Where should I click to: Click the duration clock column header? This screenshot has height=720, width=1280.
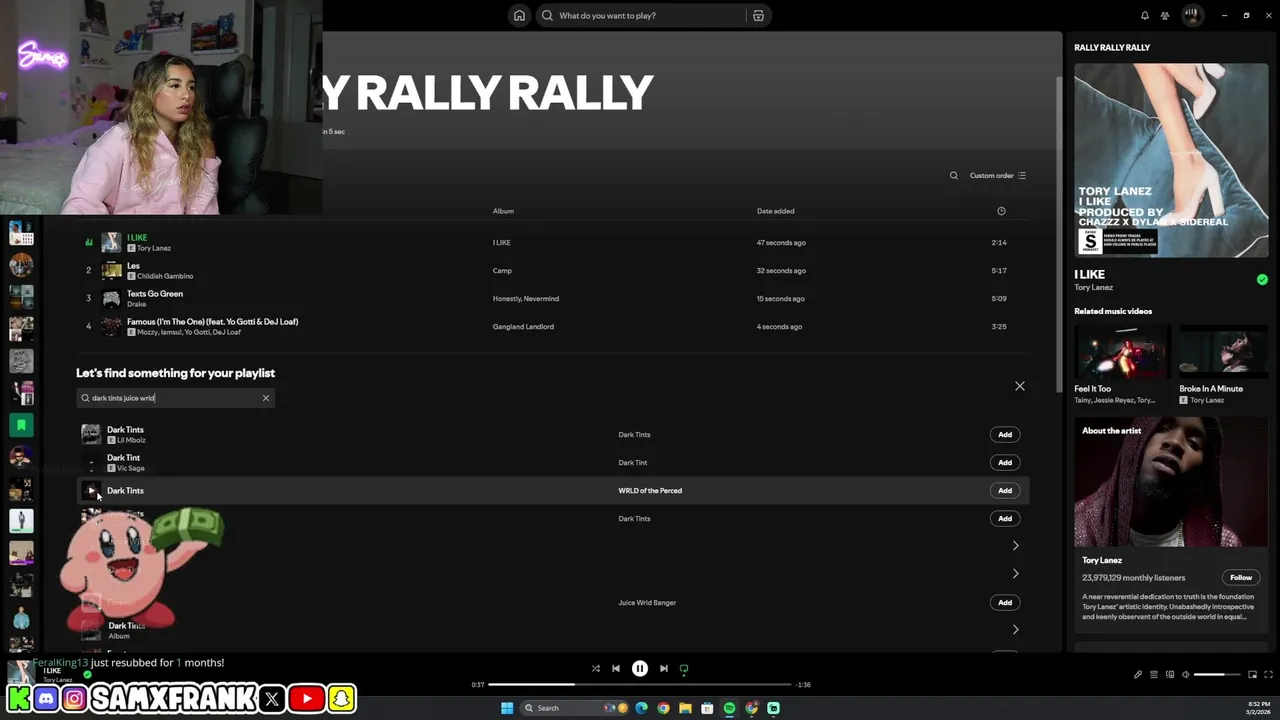[x=1001, y=211]
